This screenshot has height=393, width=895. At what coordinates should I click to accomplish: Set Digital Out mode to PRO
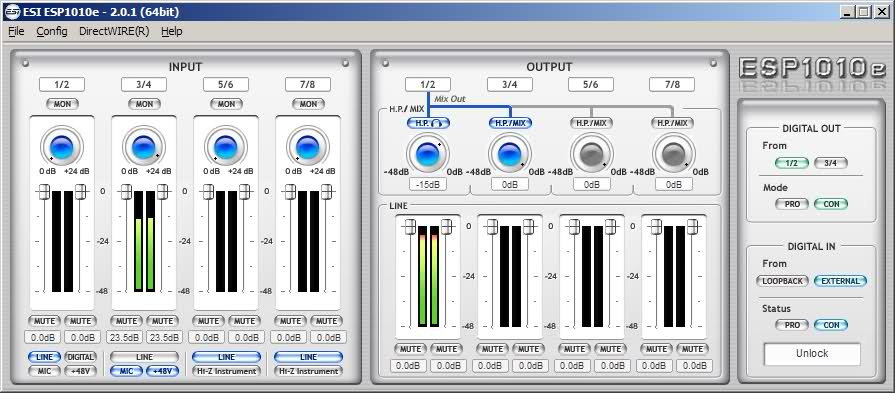tap(792, 204)
